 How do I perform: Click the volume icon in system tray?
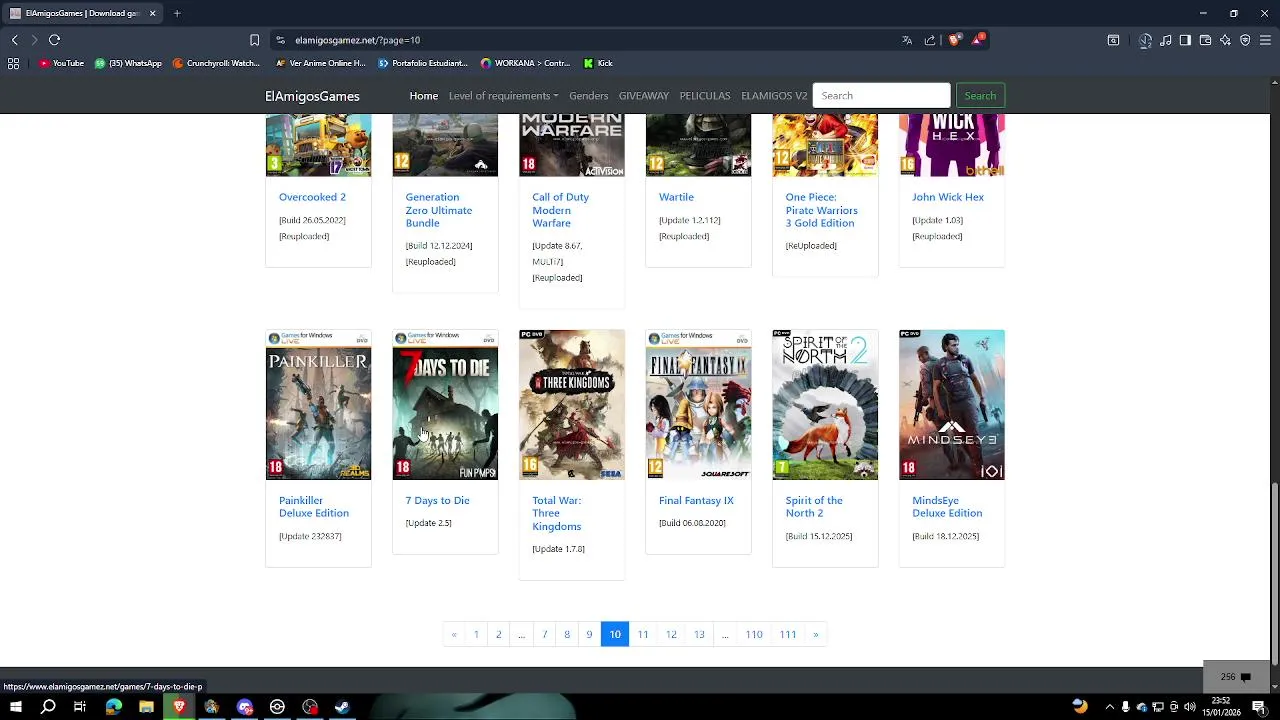(1189, 707)
